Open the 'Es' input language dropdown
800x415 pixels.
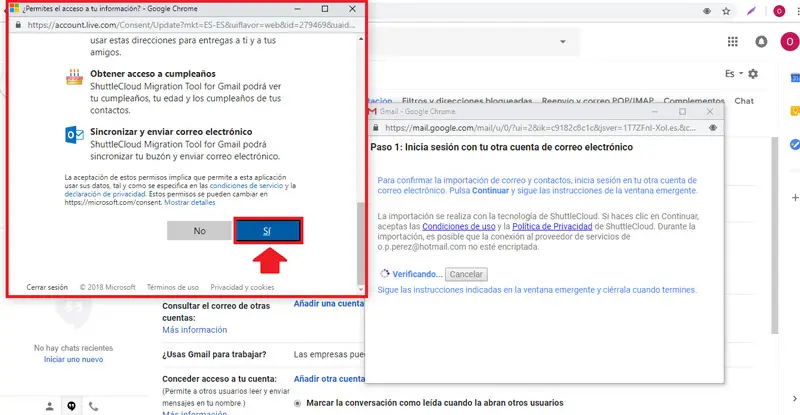pyautogui.click(x=734, y=74)
